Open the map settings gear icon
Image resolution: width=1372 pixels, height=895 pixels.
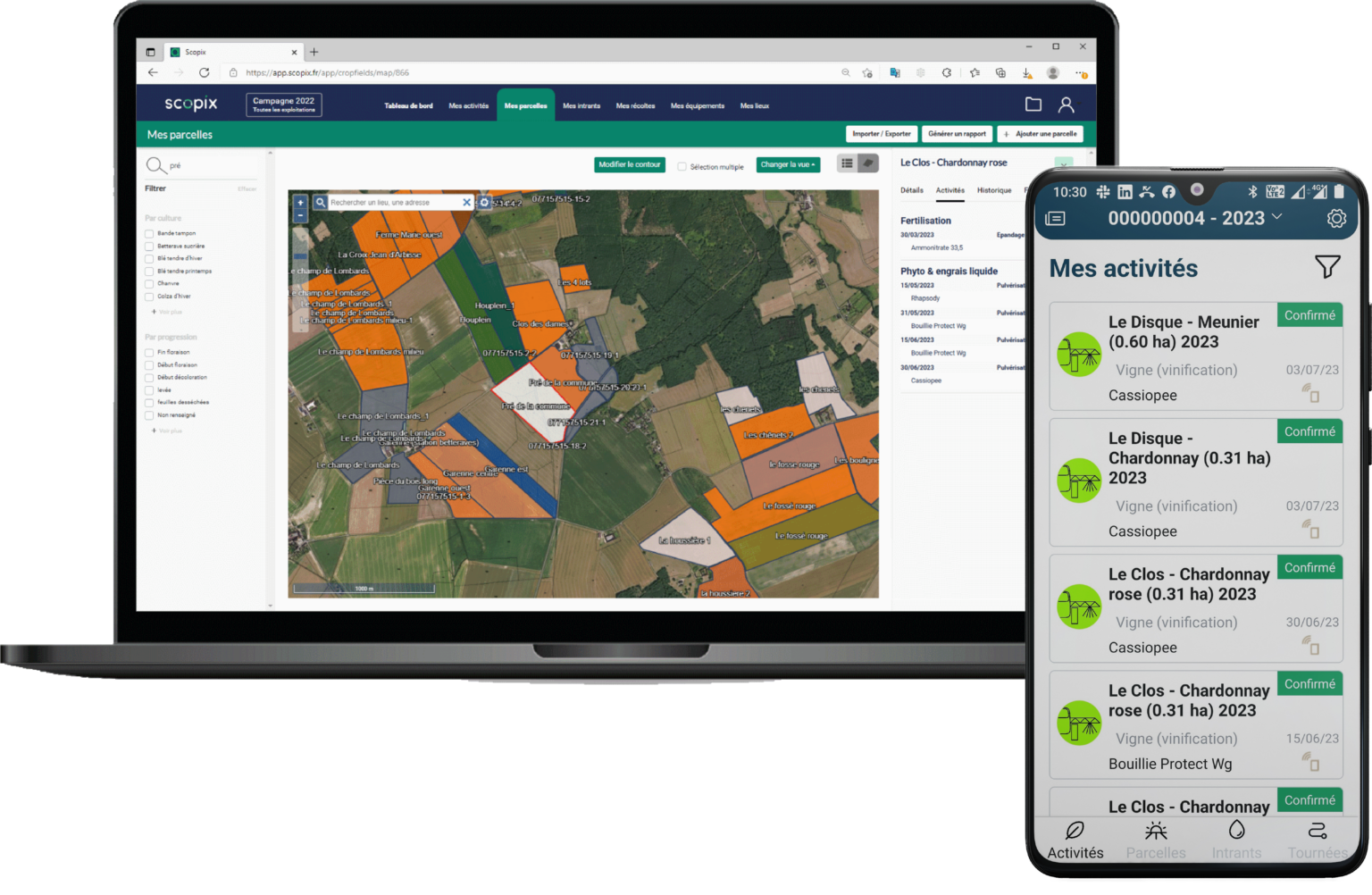tap(484, 203)
